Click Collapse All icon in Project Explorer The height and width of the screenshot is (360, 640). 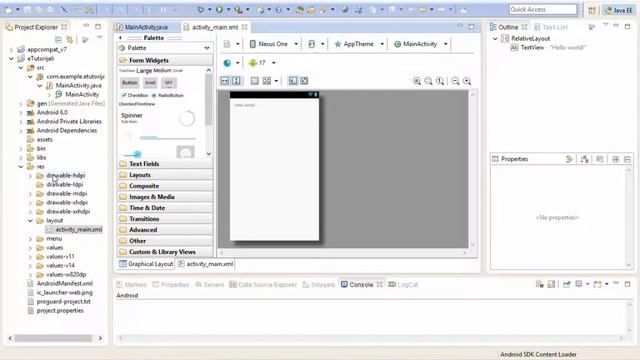tap(58, 40)
